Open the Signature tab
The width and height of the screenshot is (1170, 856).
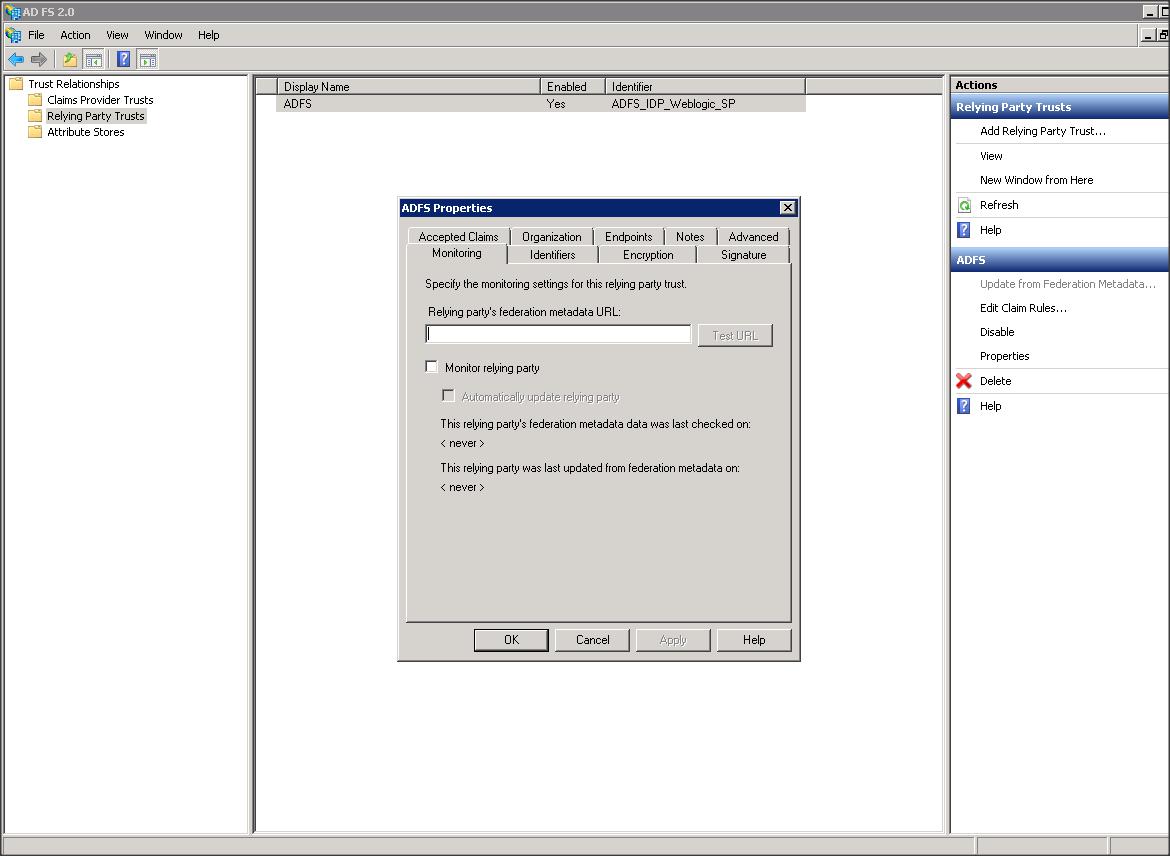coord(743,255)
